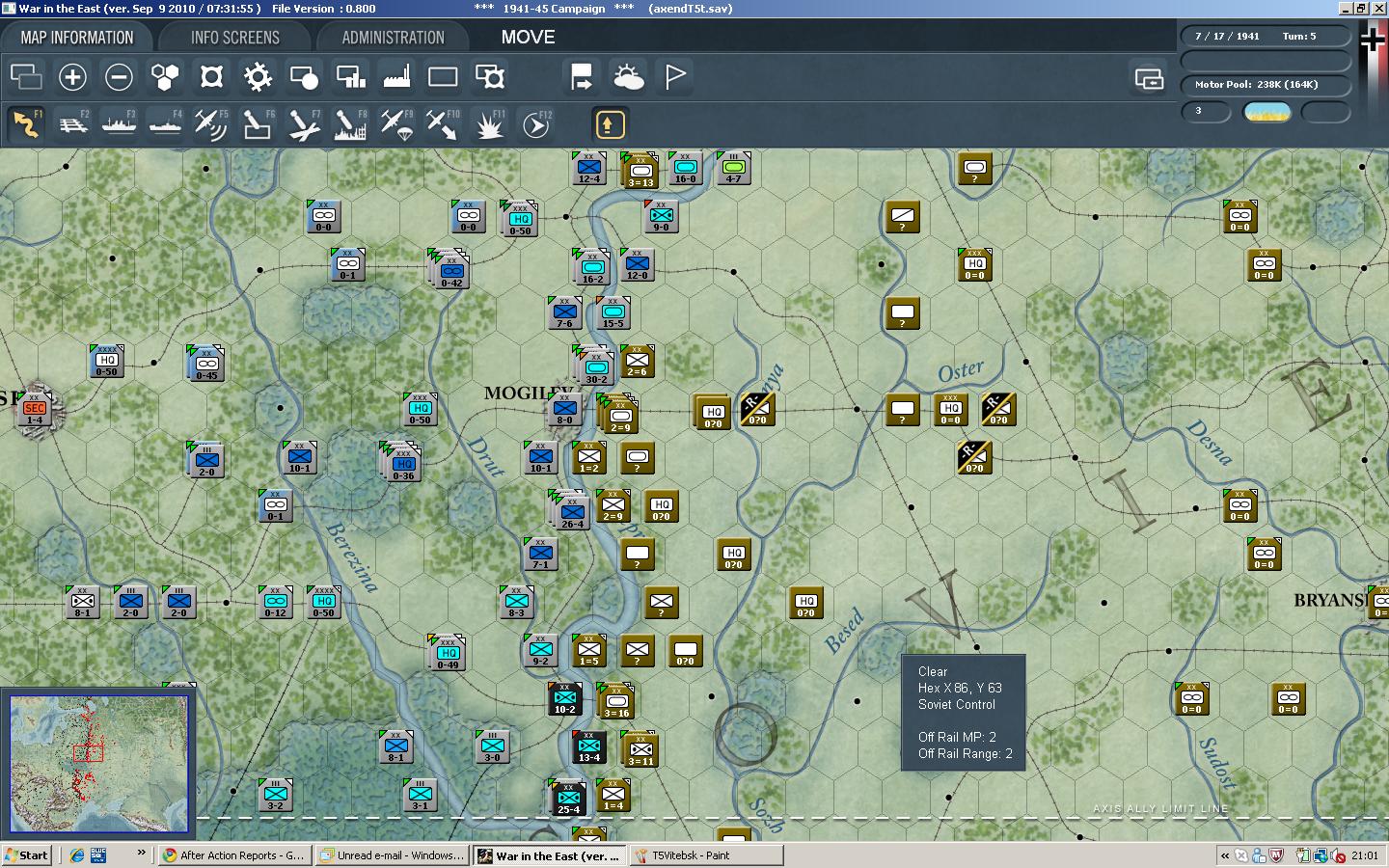
Task: Switch to After Action Reports browser window
Action: (x=234, y=855)
